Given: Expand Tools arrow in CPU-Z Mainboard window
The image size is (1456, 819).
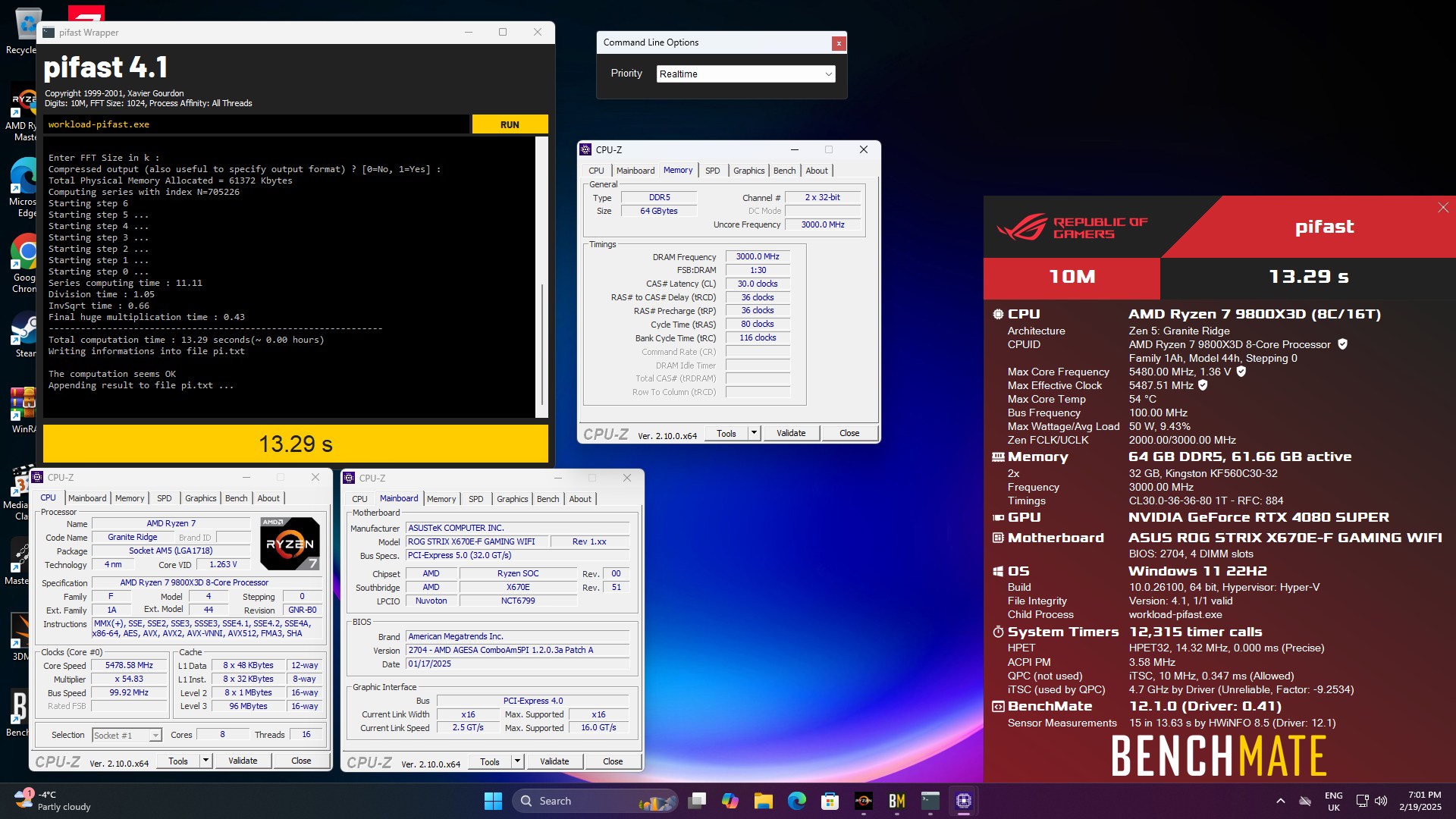Looking at the screenshot, I should pyautogui.click(x=517, y=761).
